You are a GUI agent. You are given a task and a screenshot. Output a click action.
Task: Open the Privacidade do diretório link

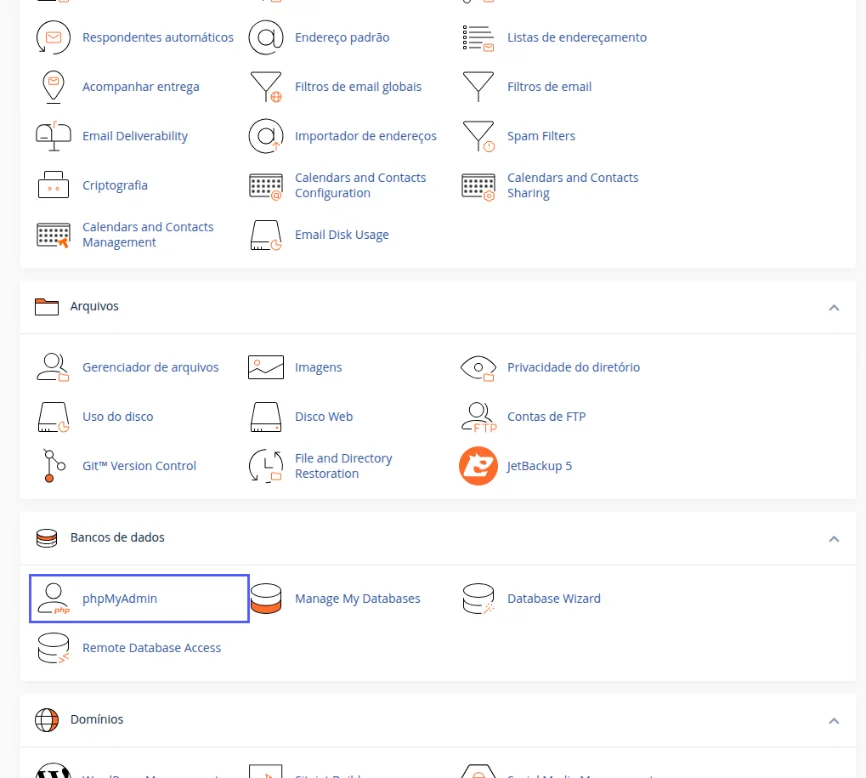click(573, 367)
